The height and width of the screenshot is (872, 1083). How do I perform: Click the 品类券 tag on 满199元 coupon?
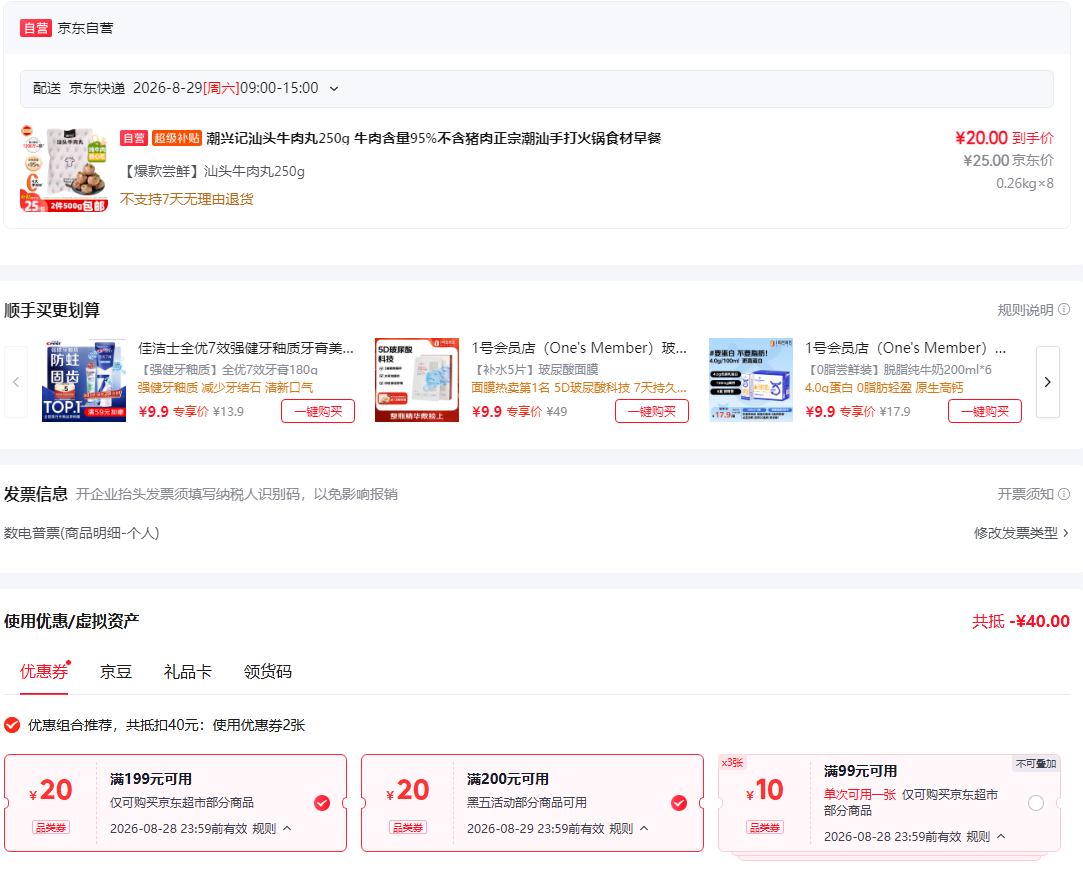51,827
